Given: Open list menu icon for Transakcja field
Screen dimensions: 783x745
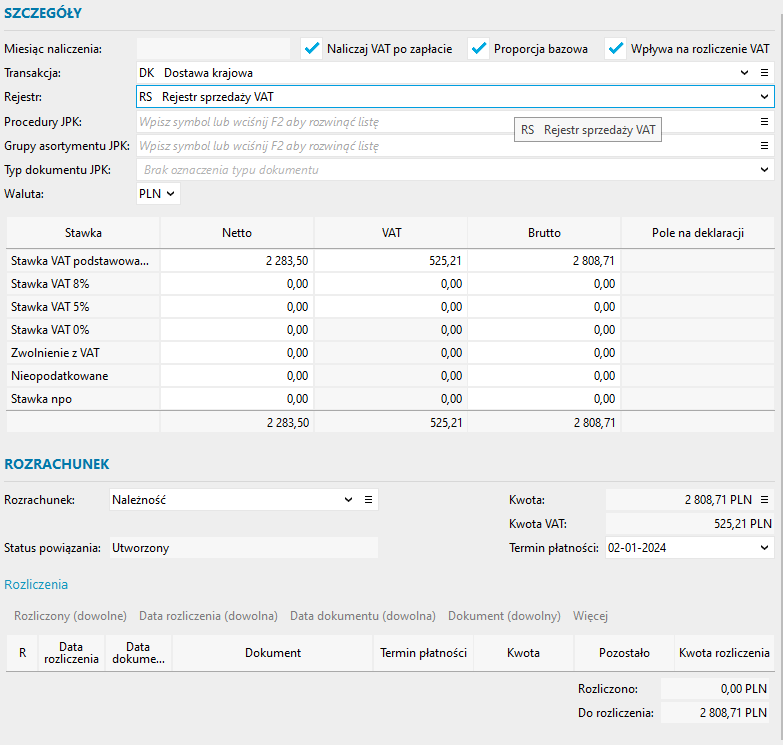Looking at the screenshot, I should (x=764, y=73).
